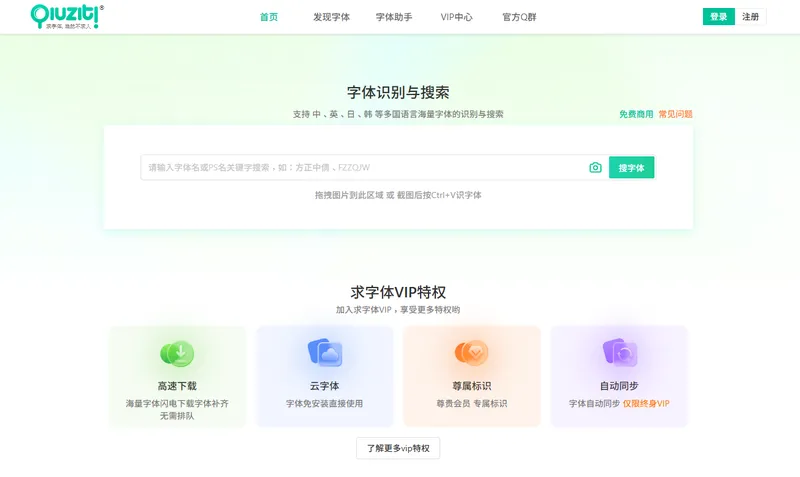
Task: Click 了解更多vip特权 button
Action: [398, 449]
